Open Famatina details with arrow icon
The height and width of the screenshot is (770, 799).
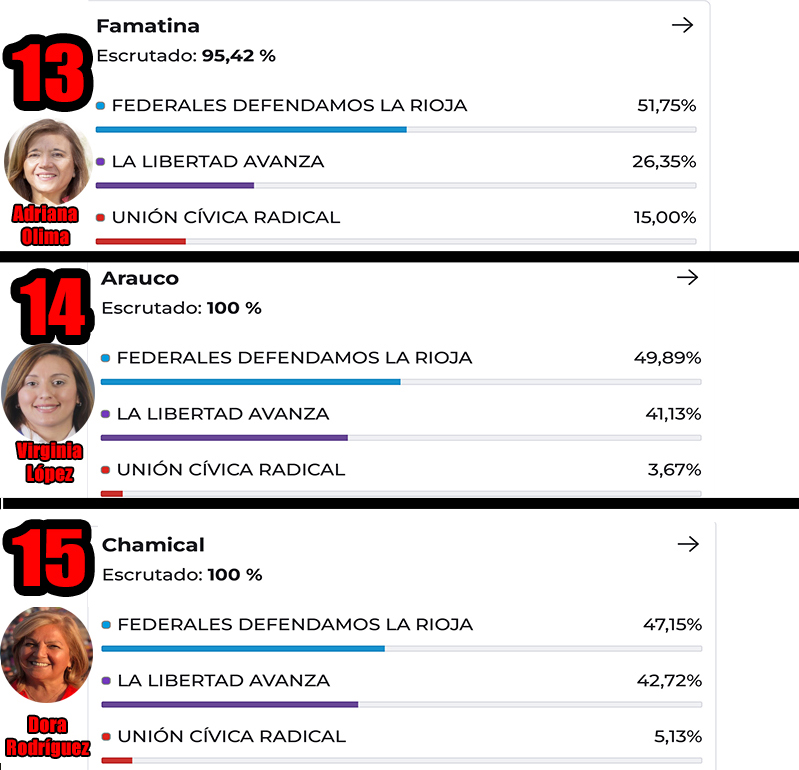pyautogui.click(x=682, y=26)
